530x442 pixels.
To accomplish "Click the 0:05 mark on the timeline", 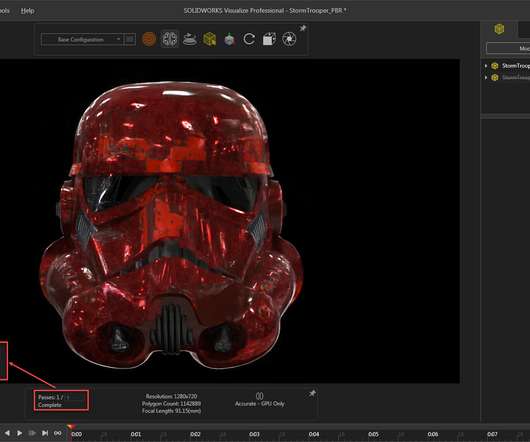I will point(374,434).
